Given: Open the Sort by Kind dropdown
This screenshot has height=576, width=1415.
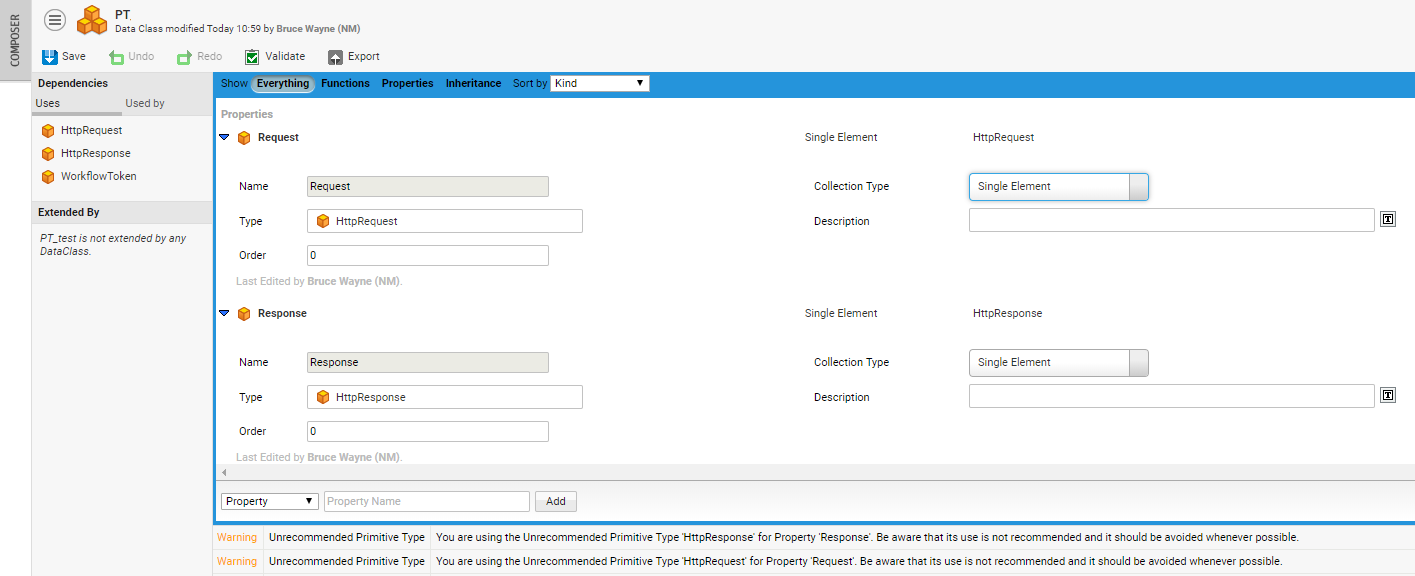Looking at the screenshot, I should point(600,84).
